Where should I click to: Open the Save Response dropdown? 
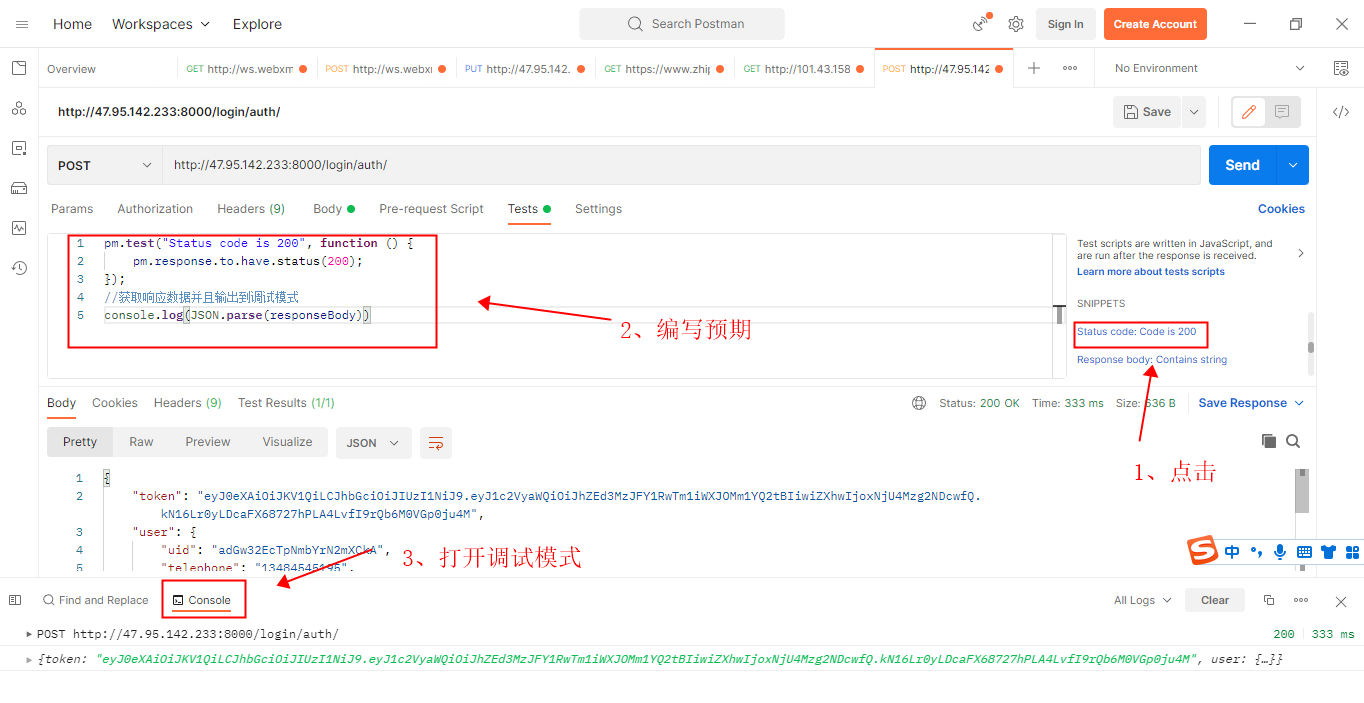[1251, 403]
